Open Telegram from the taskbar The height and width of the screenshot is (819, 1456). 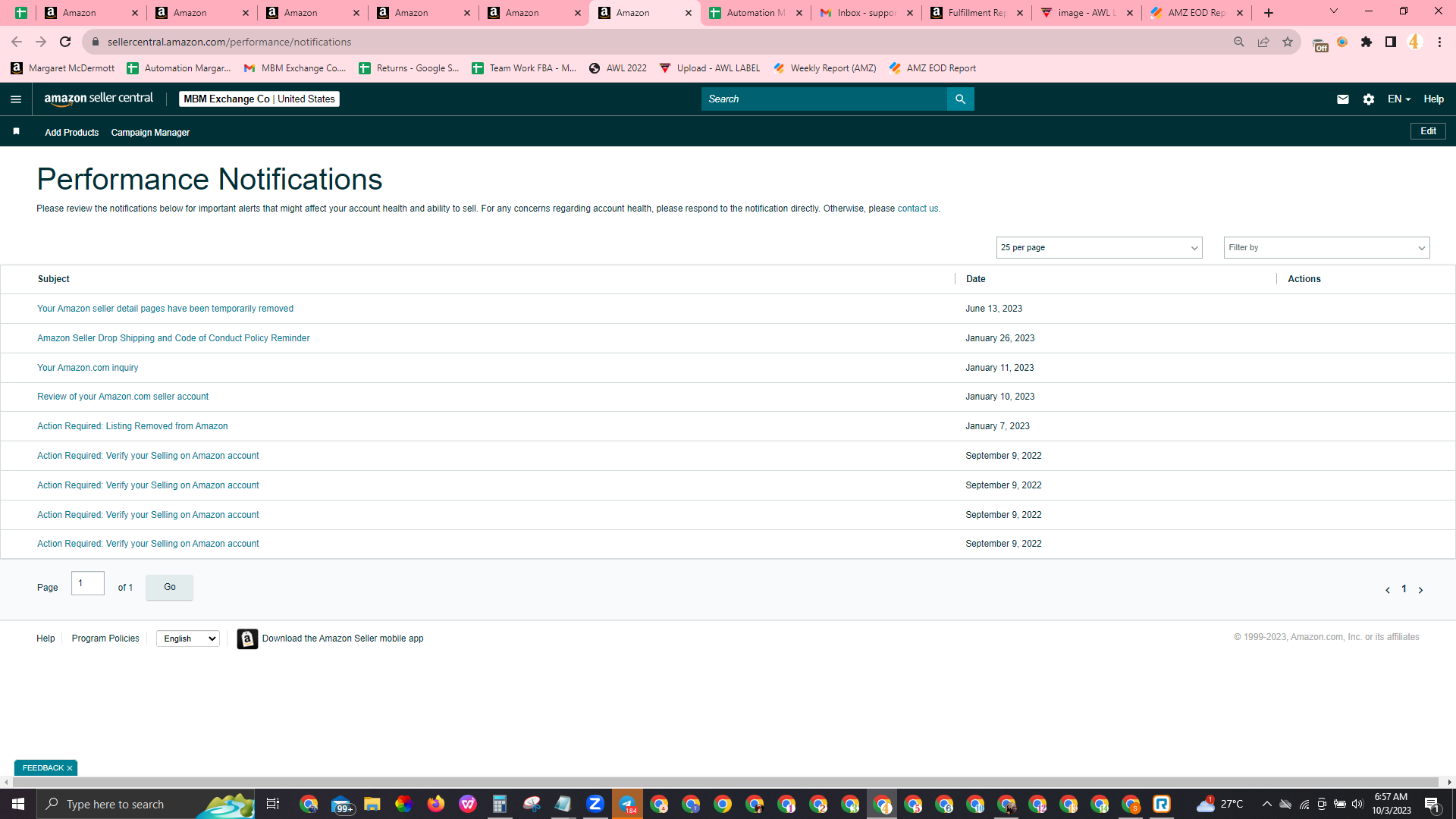point(627,804)
